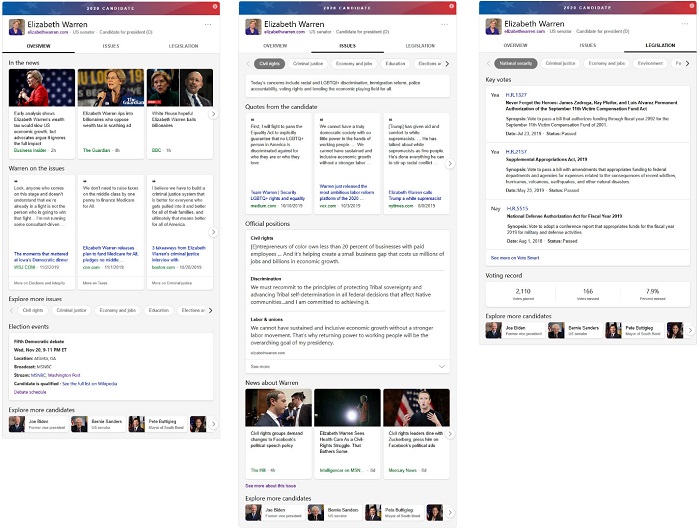Select Environment chip in Legislation panel
Viewport: 700px width, 529px height.
click(x=650, y=63)
